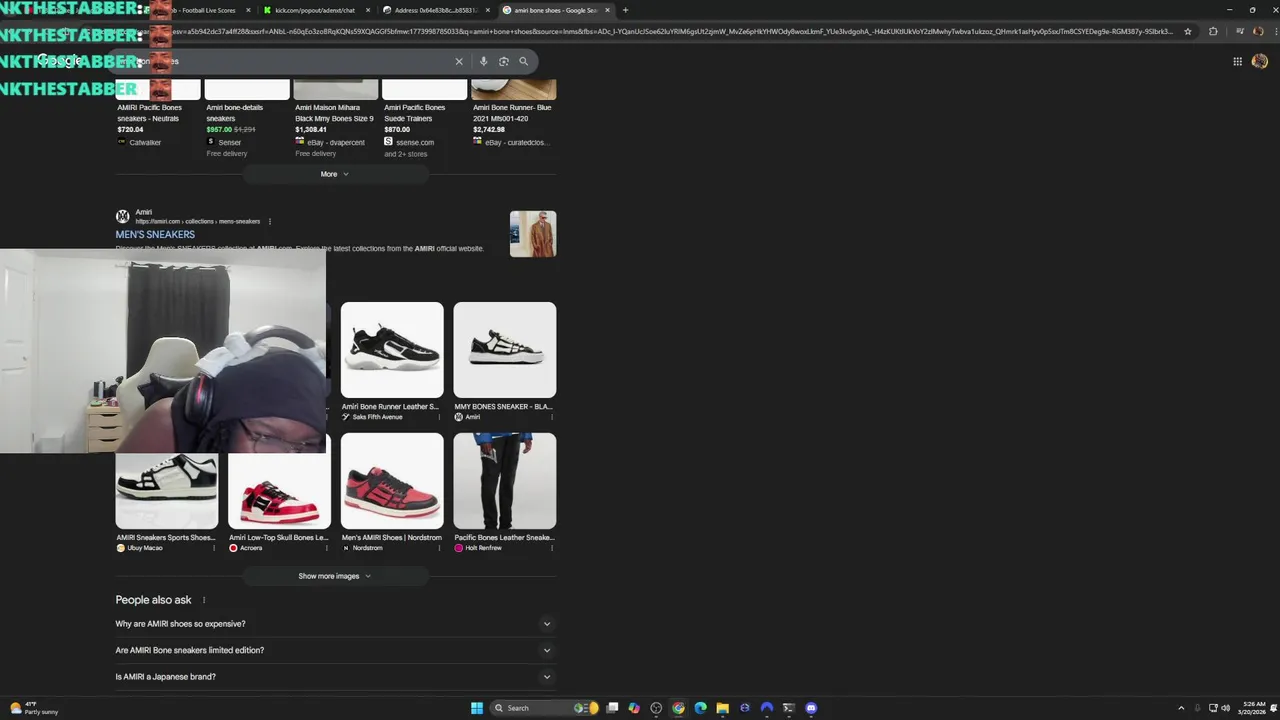The width and height of the screenshot is (1280, 720).
Task: Expand Is AMIRI a Japanese brand
Action: pos(335,677)
